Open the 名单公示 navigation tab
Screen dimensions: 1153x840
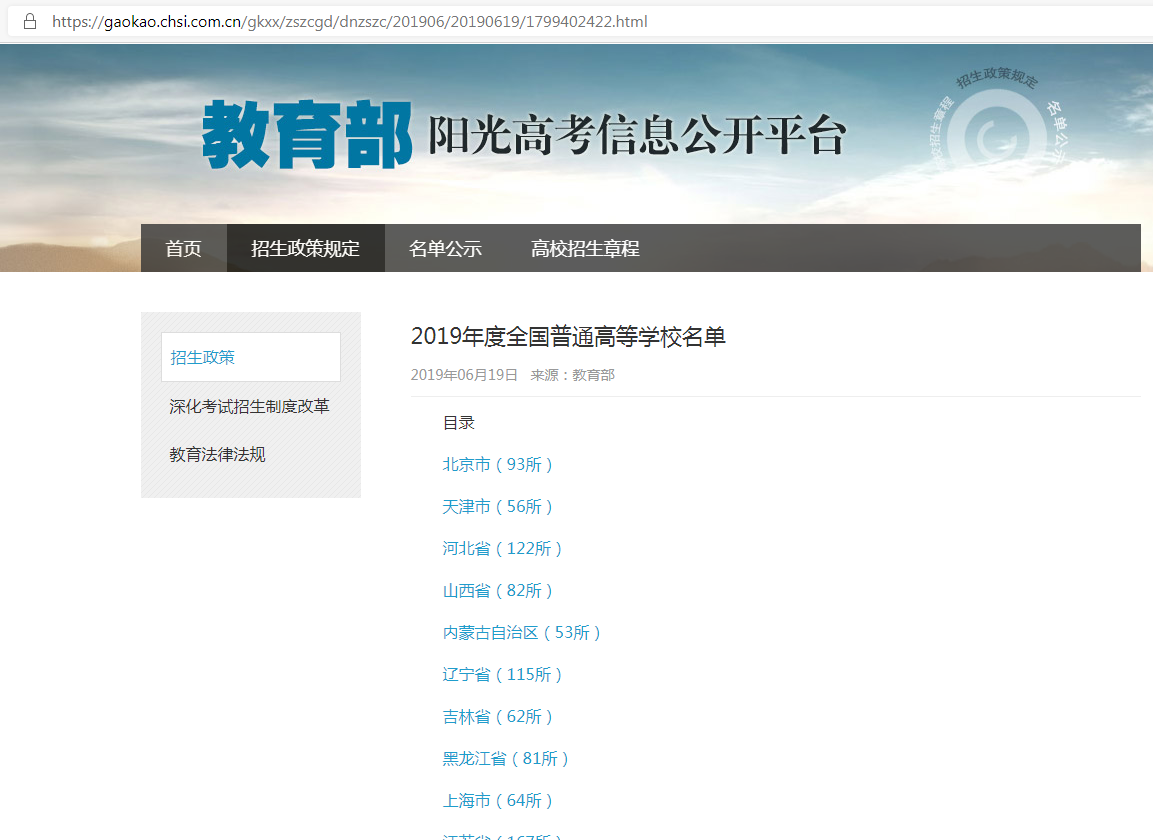click(x=446, y=249)
